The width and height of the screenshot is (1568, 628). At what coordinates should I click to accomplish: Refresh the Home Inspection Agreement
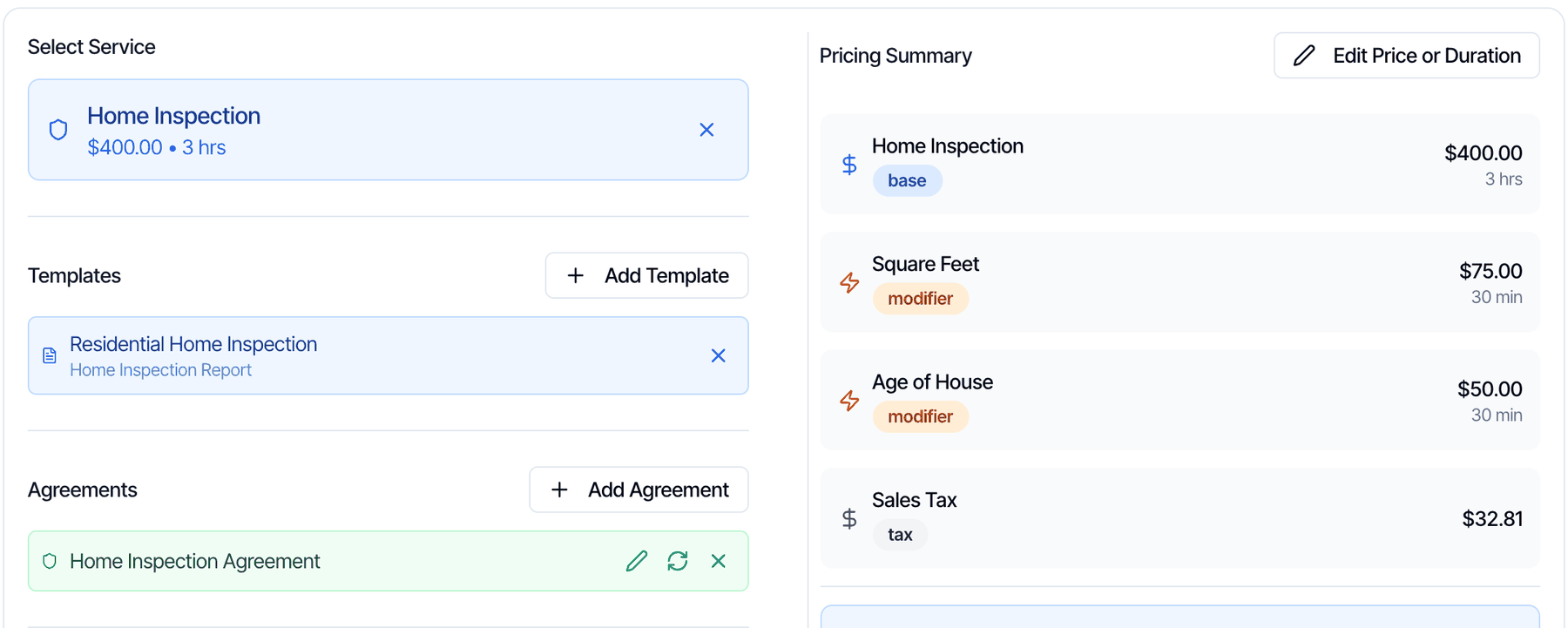click(678, 561)
